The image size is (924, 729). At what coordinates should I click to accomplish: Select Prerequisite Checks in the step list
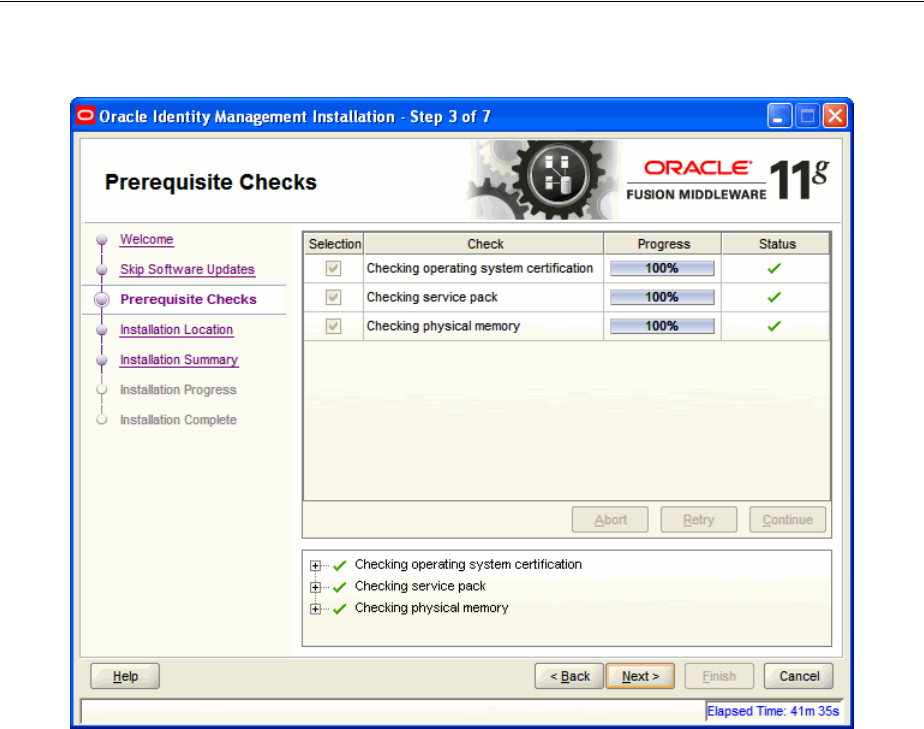pos(189,299)
